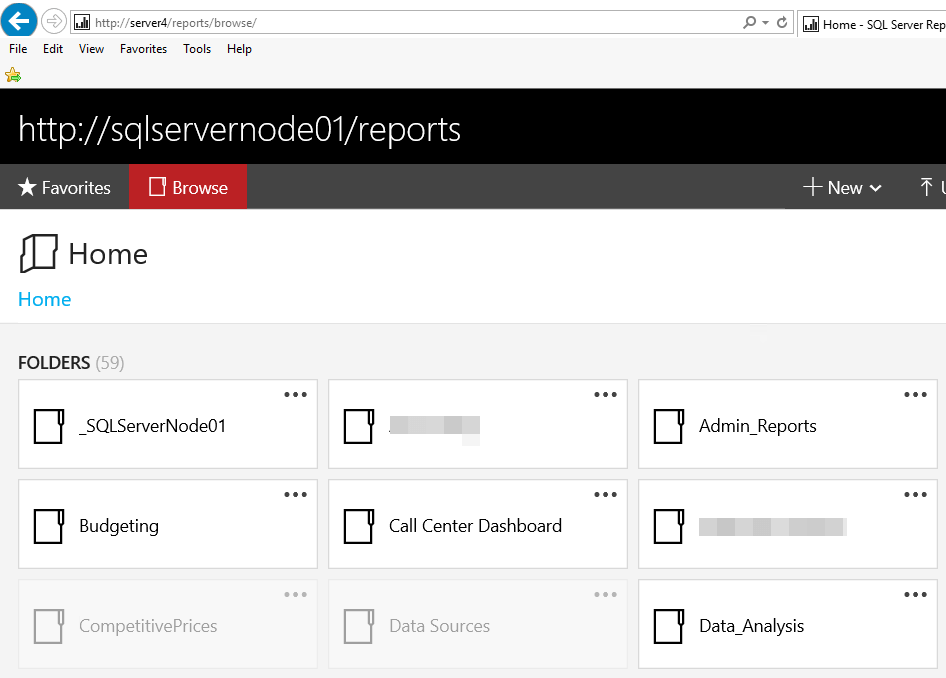946x678 pixels.
Task: Click the site icon in the address bar
Action: [x=81, y=23]
